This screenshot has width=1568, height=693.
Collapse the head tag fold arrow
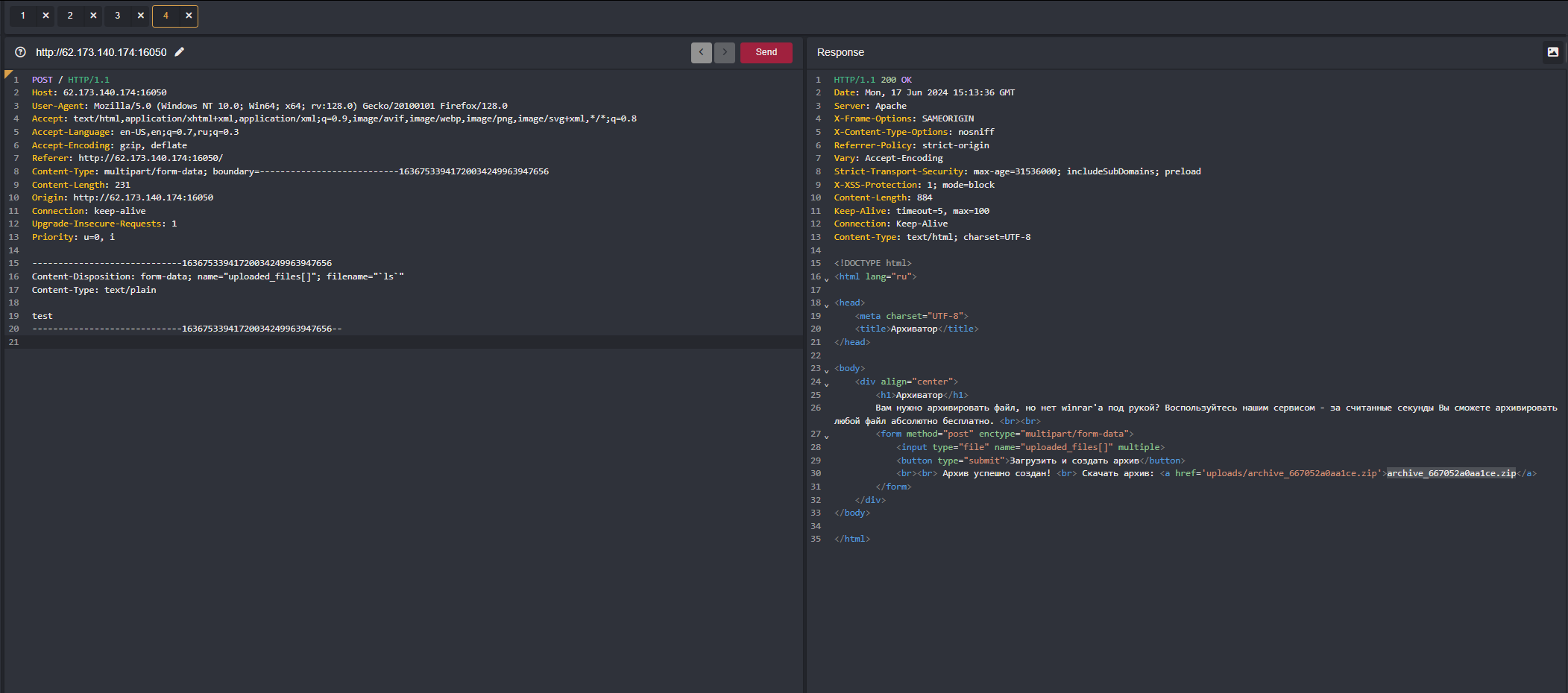pos(826,305)
